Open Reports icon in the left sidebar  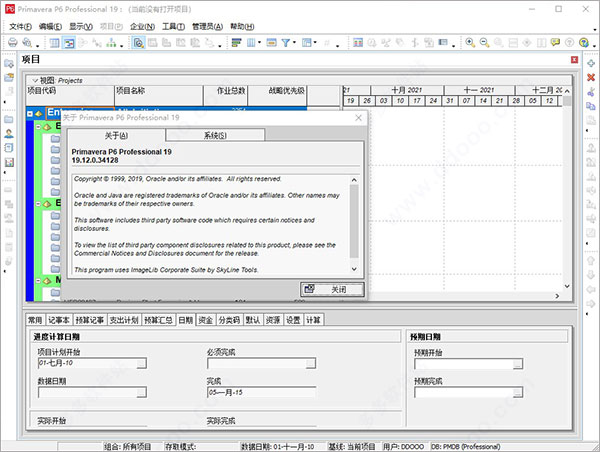[x=9, y=148]
